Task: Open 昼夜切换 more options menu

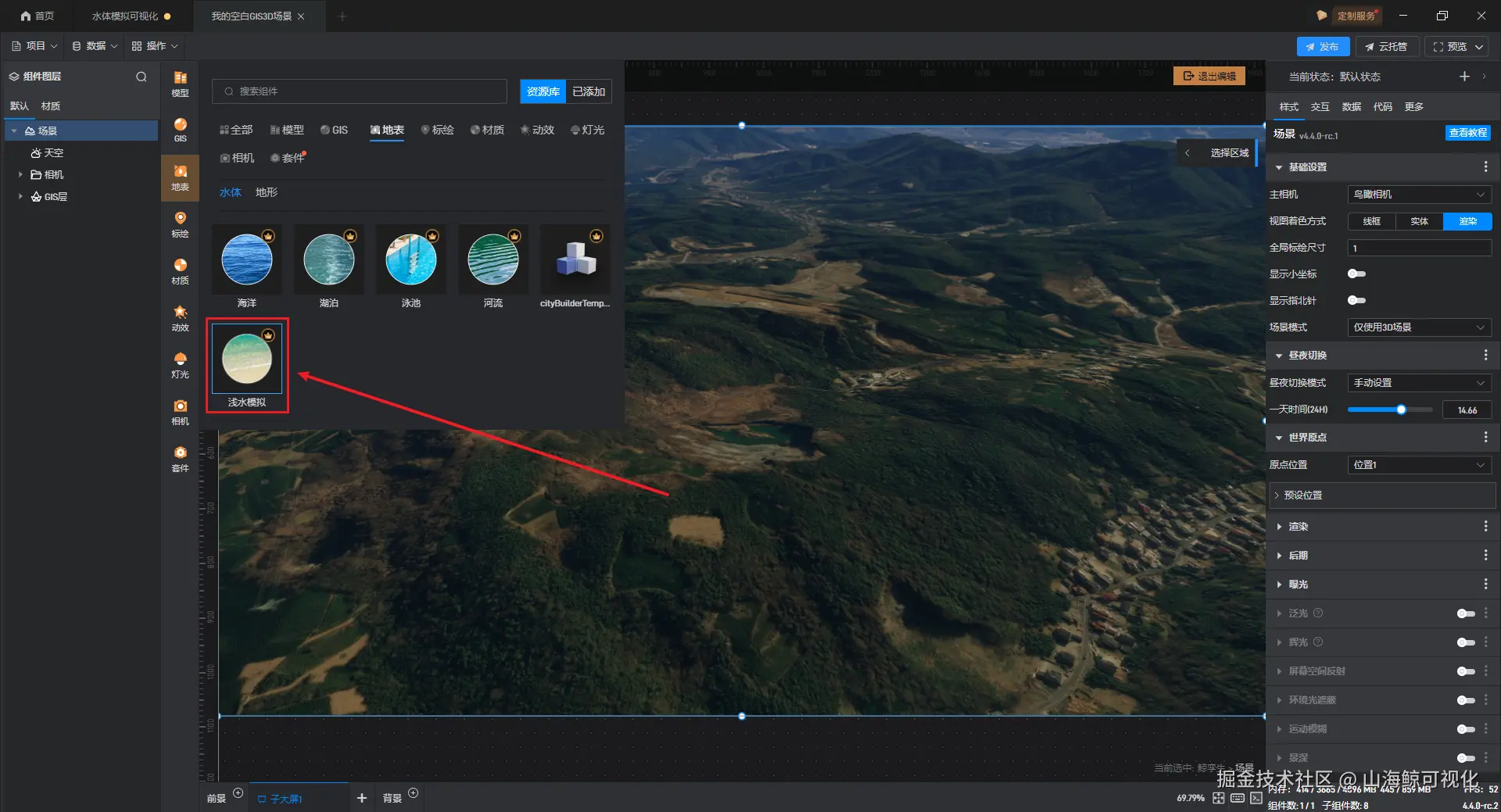Action: [x=1485, y=355]
